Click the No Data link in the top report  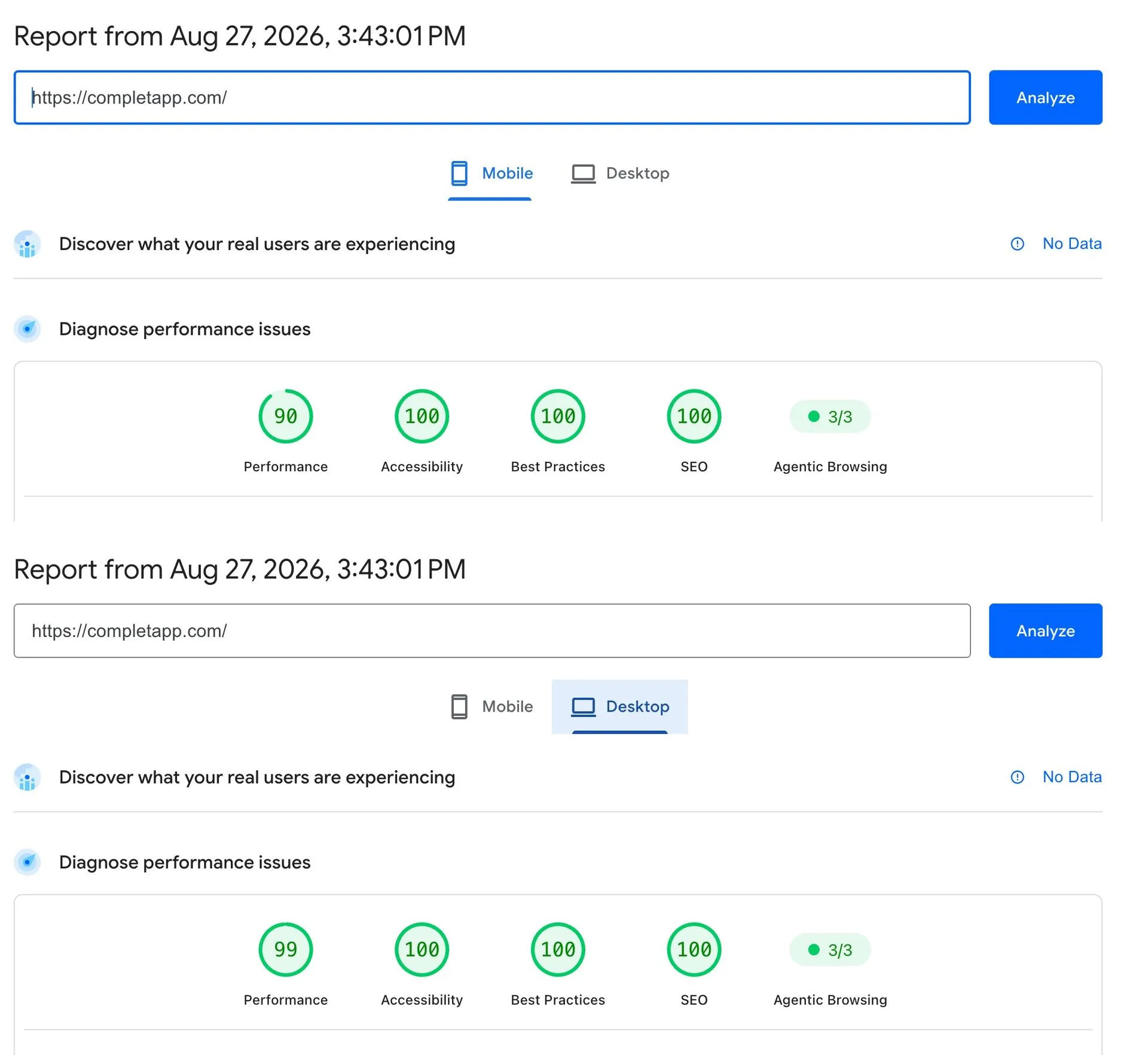(x=1072, y=243)
